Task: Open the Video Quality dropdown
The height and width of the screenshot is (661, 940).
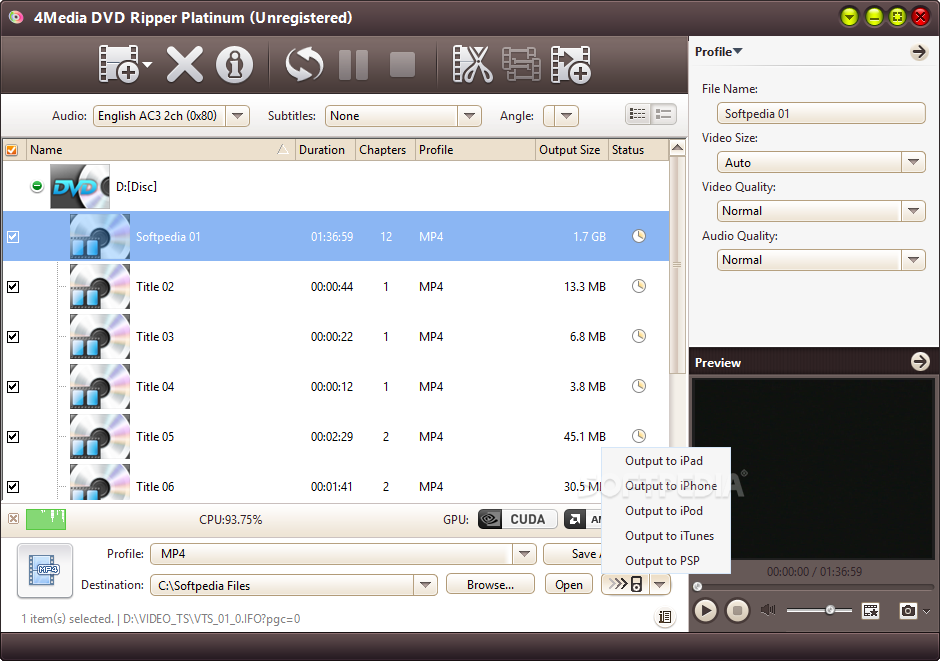Action: tap(913, 211)
